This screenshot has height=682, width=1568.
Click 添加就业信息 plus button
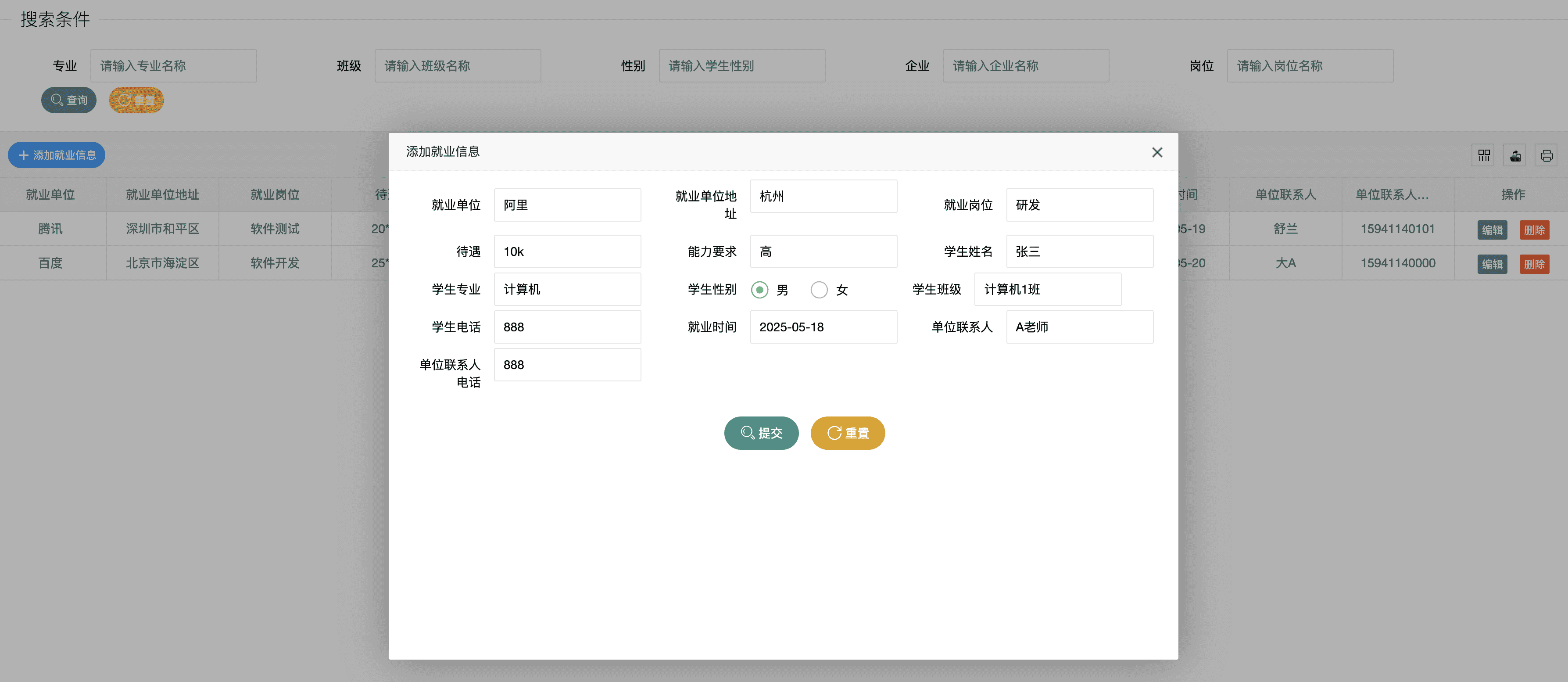[57, 155]
